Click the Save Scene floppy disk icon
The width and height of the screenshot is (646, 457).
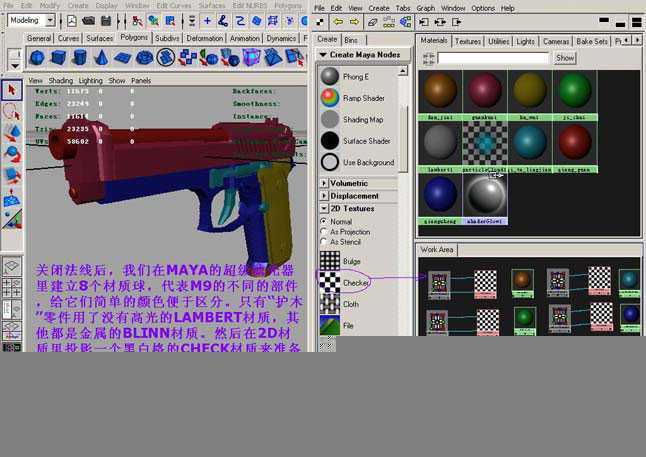tap(106, 21)
